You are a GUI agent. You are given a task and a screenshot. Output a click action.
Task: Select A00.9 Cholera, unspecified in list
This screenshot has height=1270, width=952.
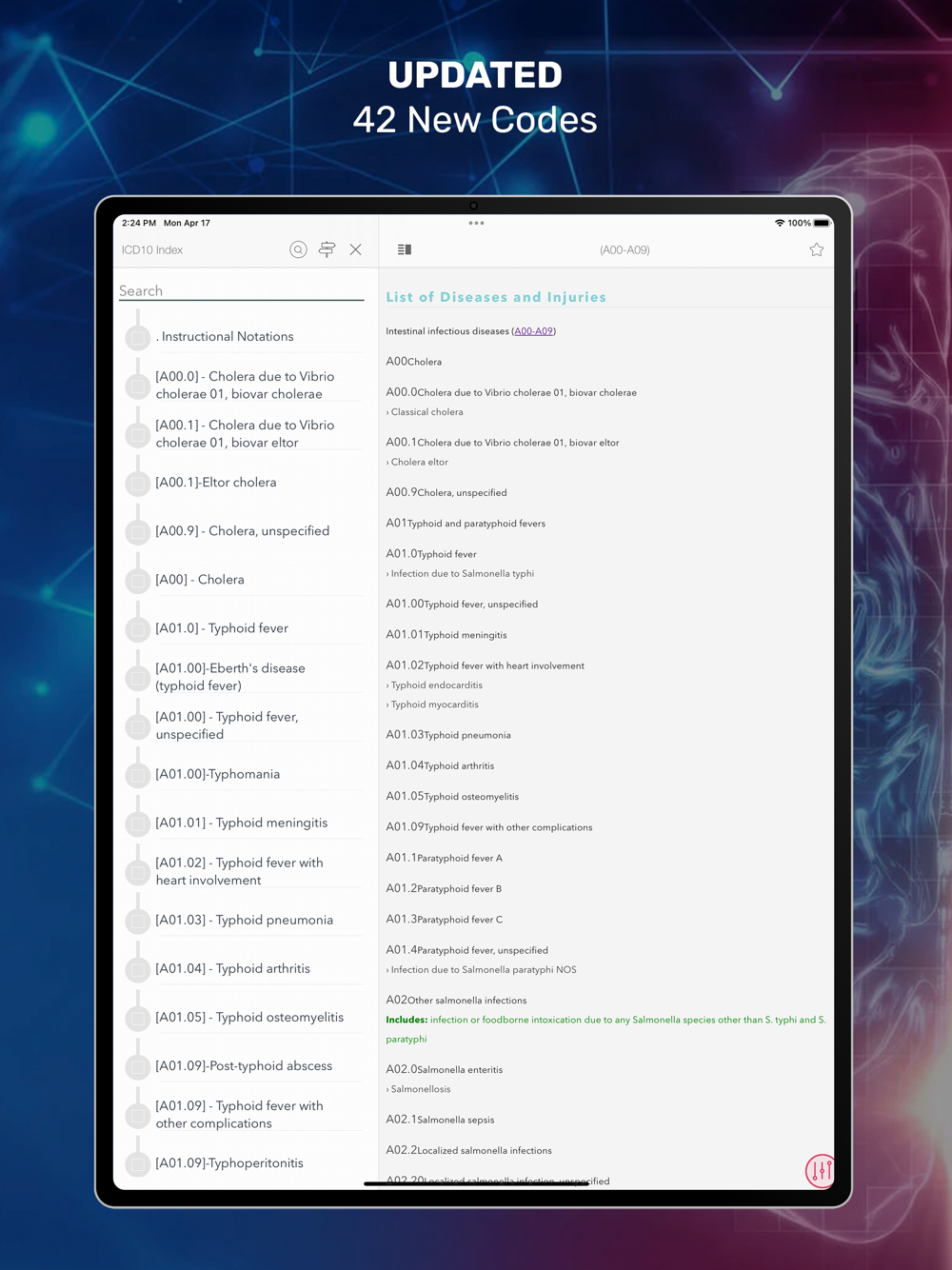pyautogui.click(x=446, y=492)
